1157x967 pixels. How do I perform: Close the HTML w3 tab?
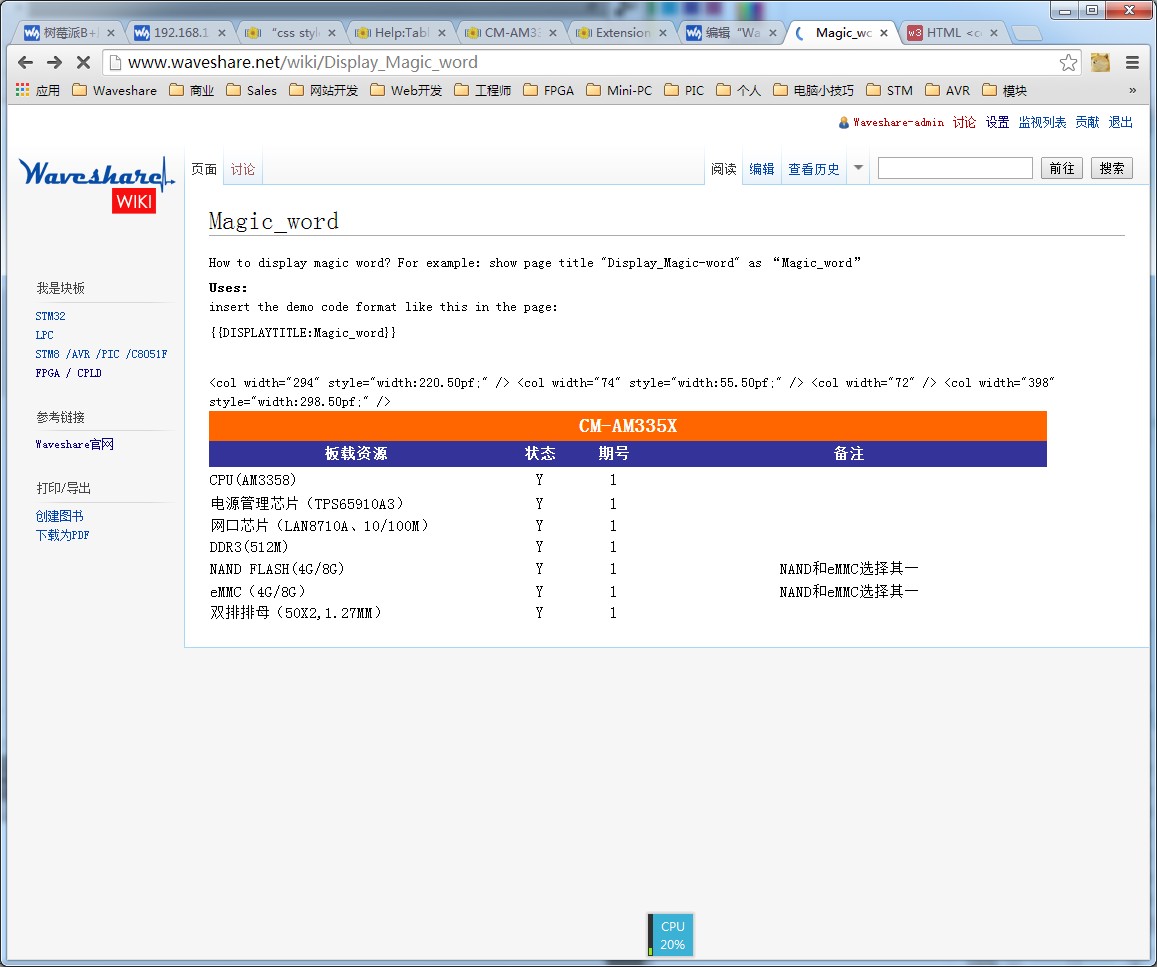994,32
